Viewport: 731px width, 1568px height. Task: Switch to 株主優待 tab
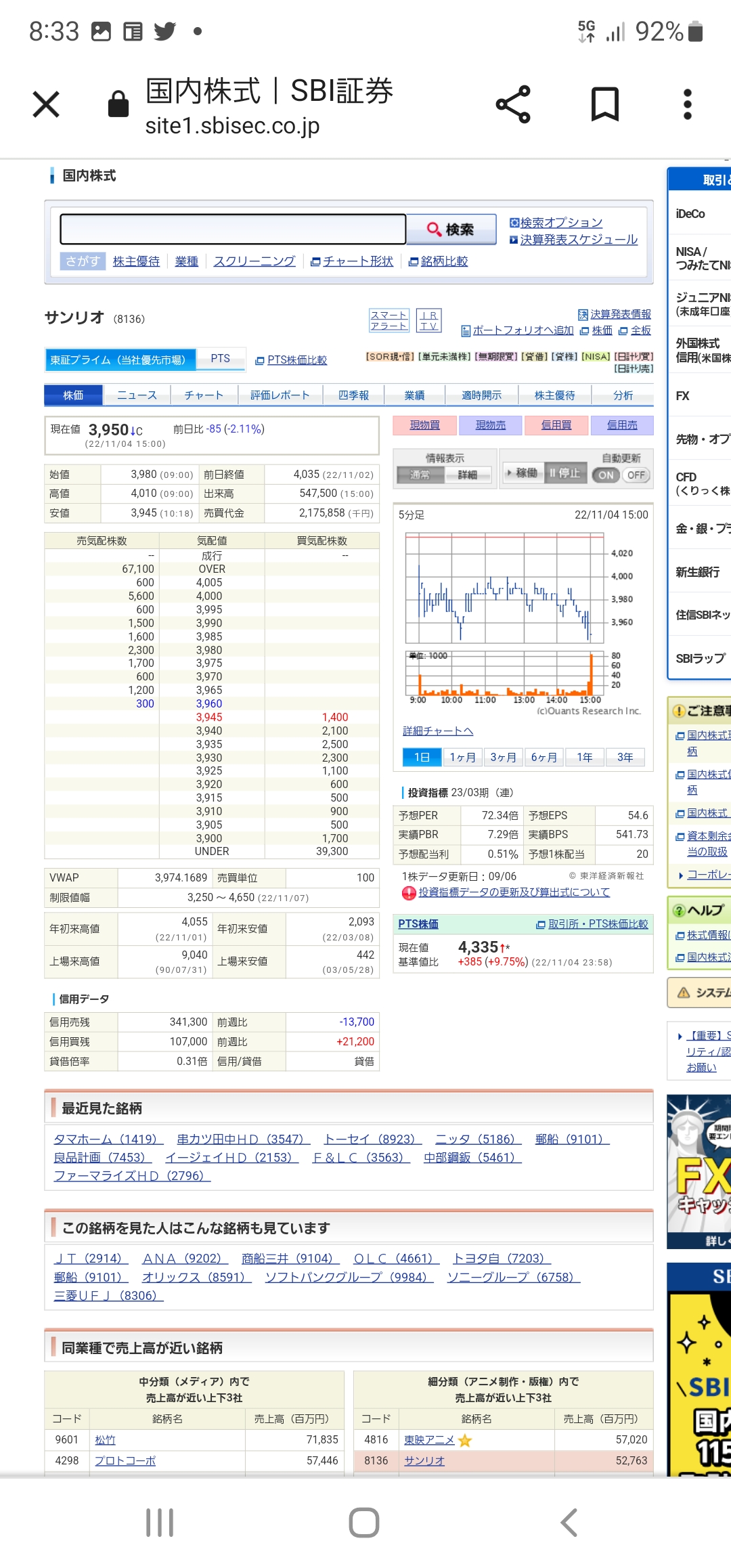coord(554,395)
